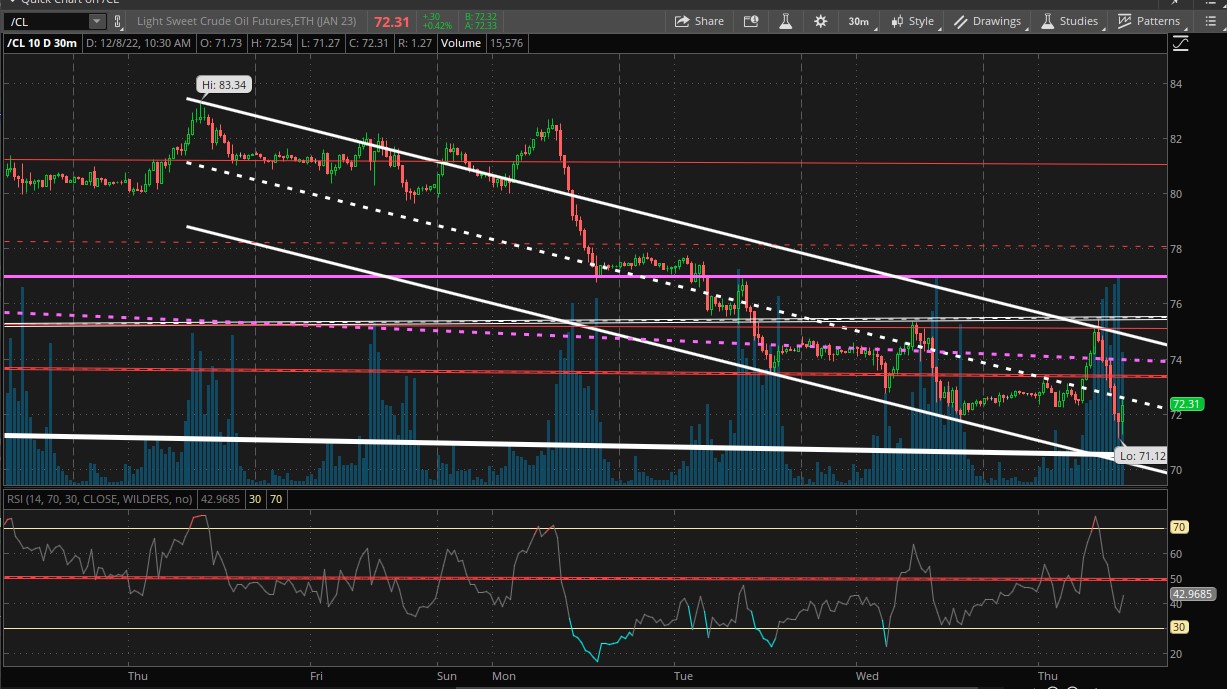Click the green 72.31 last price tag on axis
1227x689 pixels.
pyautogui.click(x=1185, y=405)
